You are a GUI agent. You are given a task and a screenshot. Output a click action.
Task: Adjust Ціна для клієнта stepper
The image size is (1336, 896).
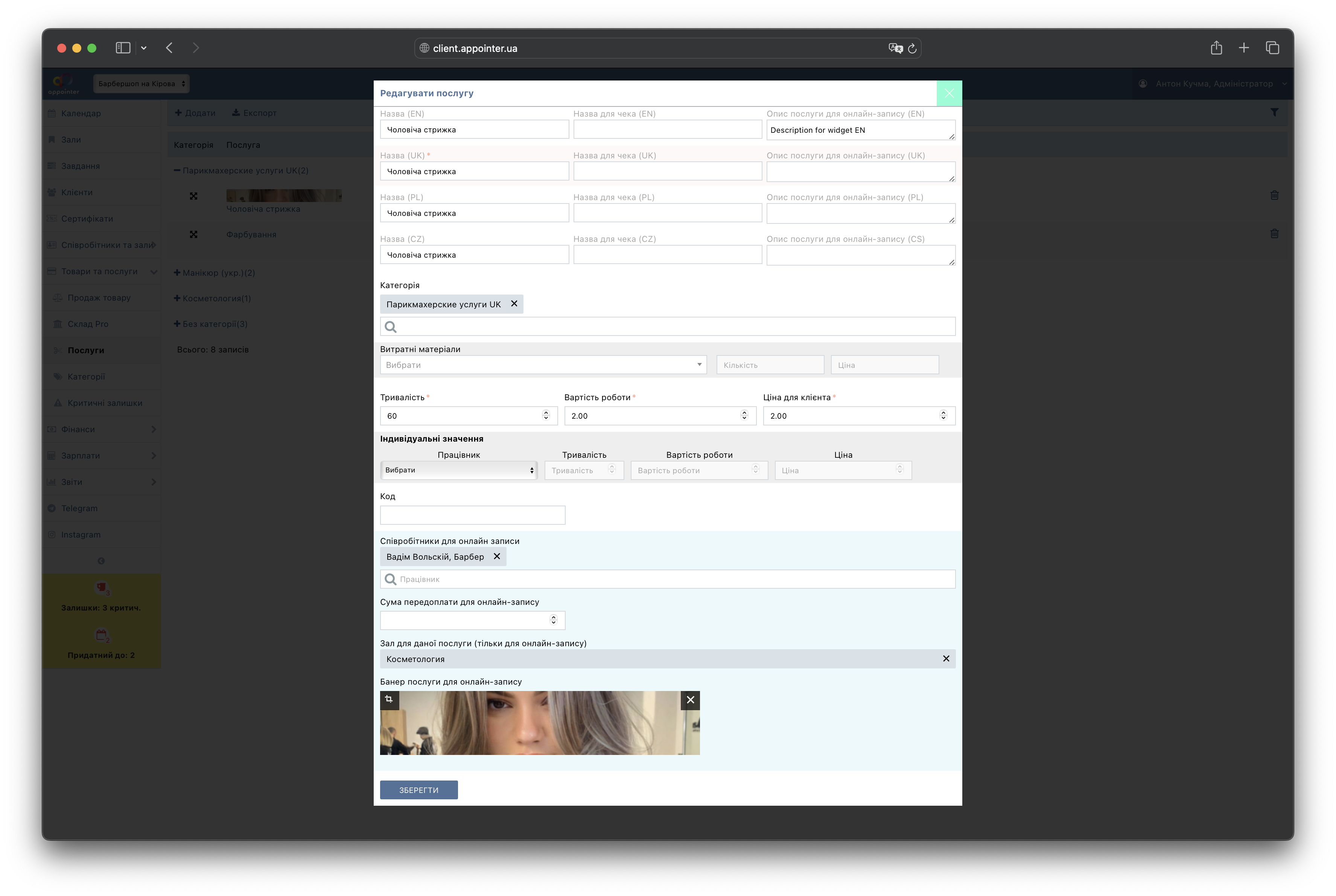(943, 415)
